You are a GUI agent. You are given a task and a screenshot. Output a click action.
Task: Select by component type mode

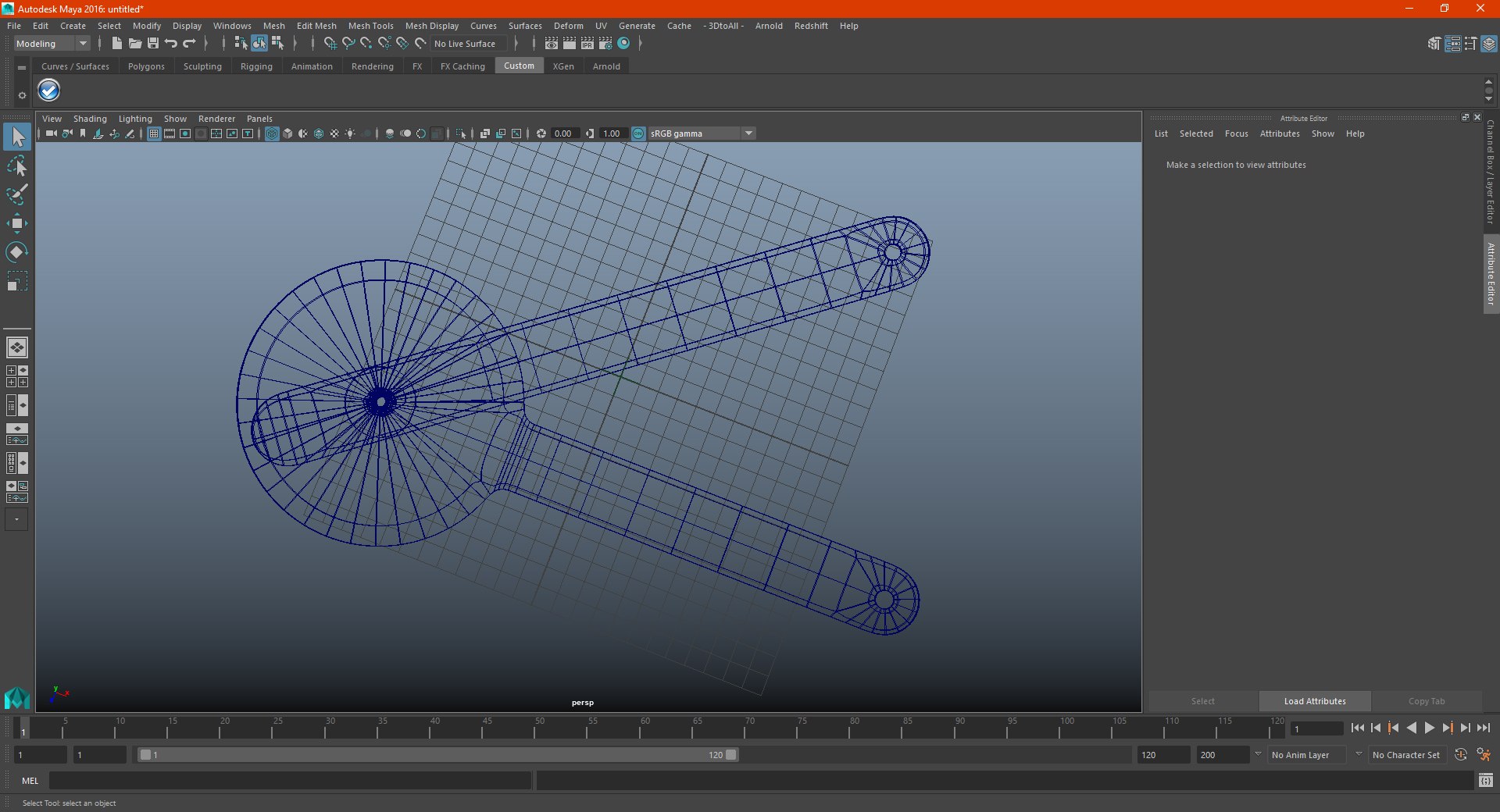pyautogui.click(x=277, y=44)
